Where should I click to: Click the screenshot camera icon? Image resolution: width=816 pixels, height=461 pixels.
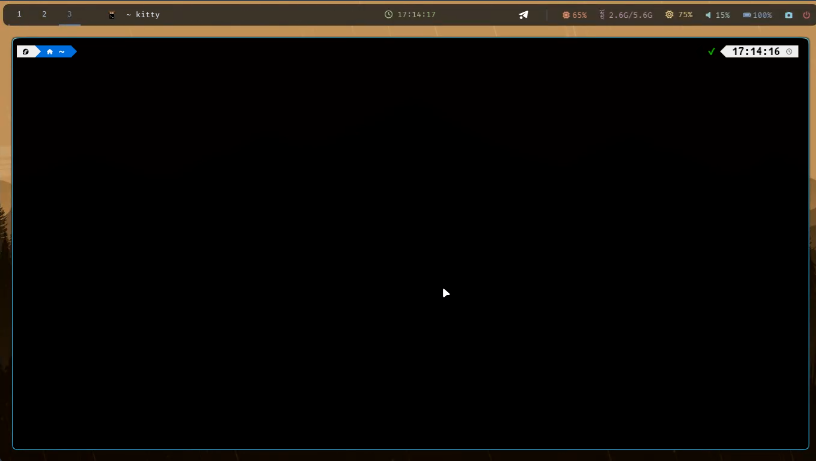click(x=789, y=15)
